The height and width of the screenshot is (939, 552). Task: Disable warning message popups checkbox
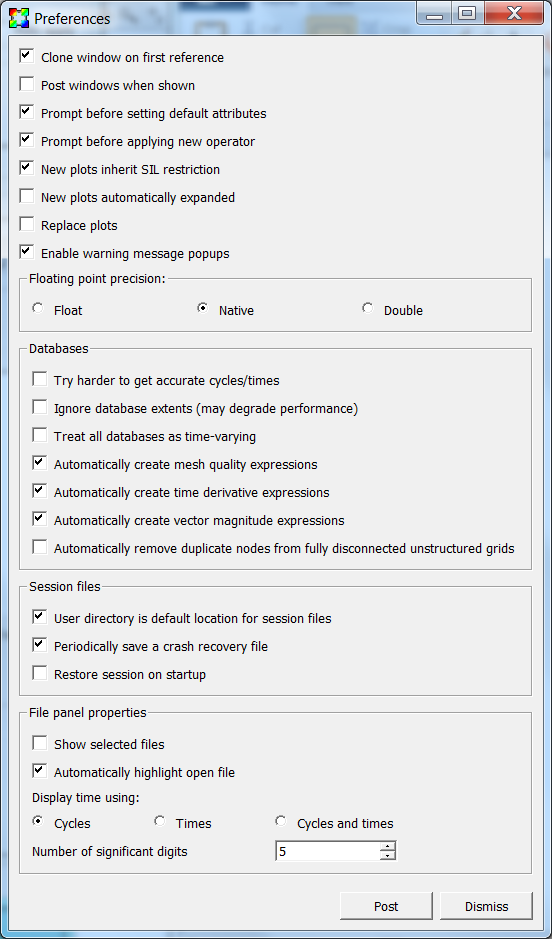point(27,252)
